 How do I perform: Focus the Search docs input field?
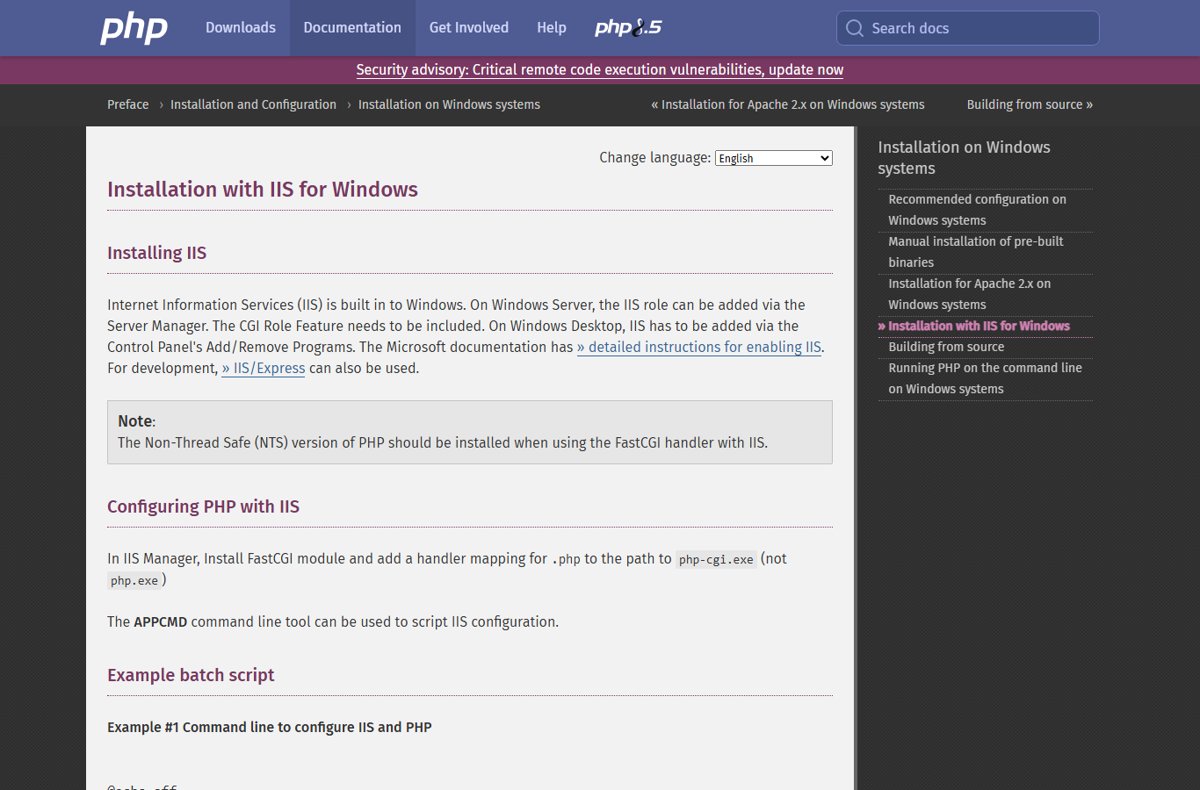[968, 28]
